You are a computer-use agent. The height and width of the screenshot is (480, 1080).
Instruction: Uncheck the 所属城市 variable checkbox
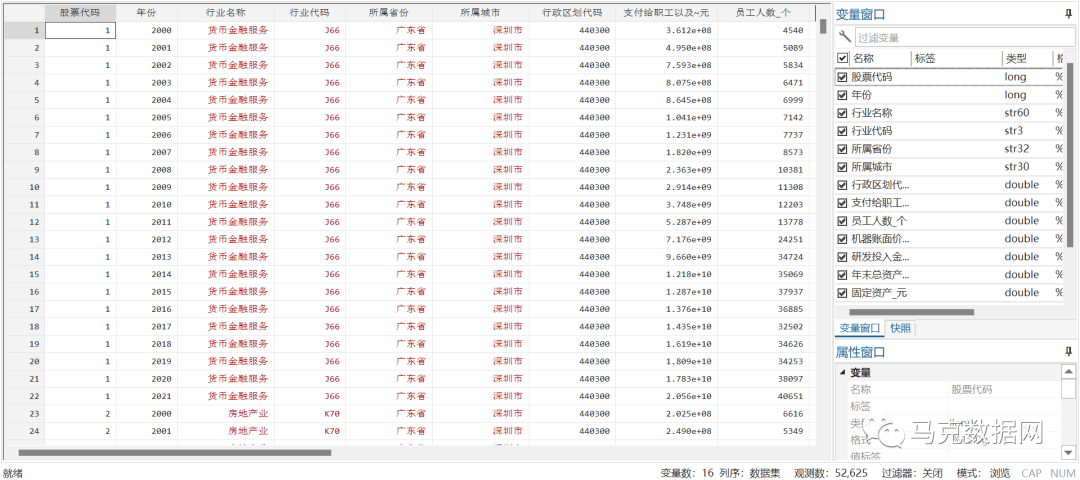[842, 167]
